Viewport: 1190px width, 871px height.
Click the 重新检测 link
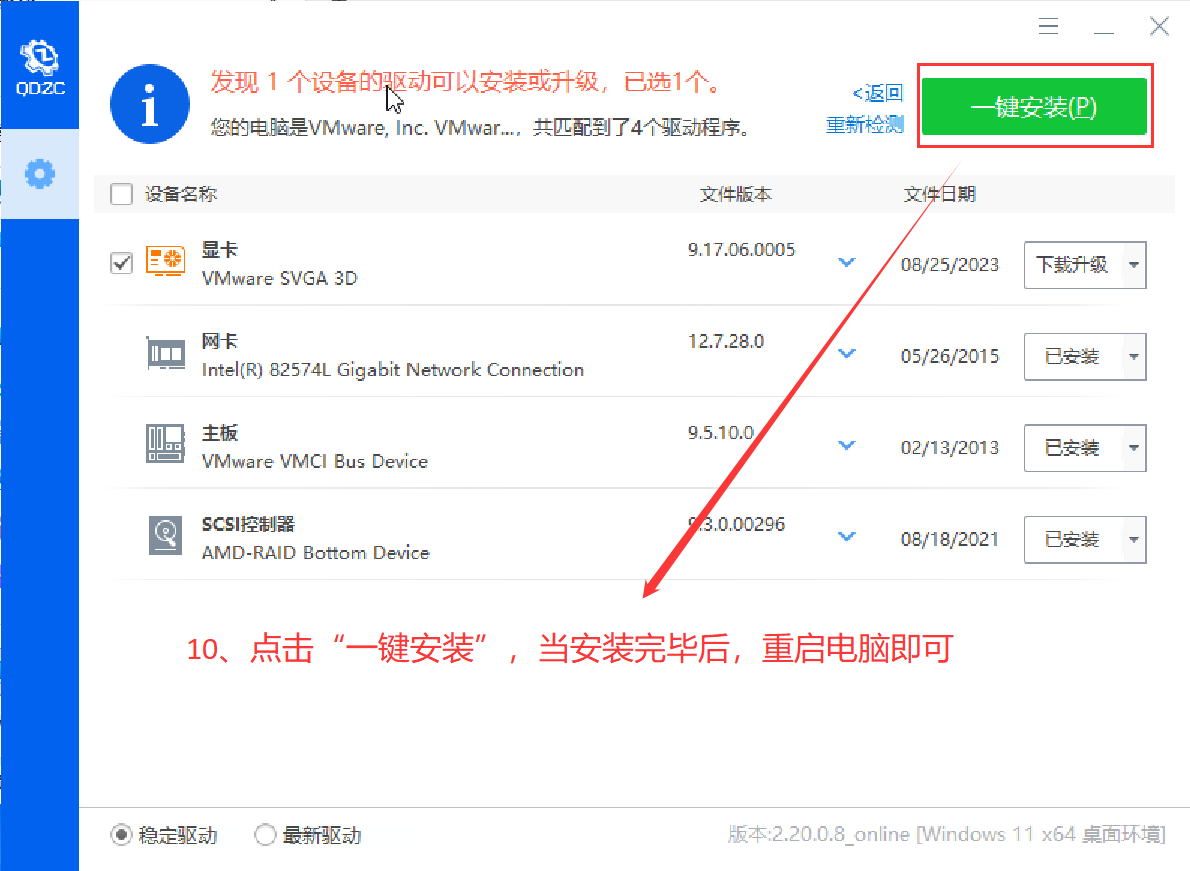864,124
